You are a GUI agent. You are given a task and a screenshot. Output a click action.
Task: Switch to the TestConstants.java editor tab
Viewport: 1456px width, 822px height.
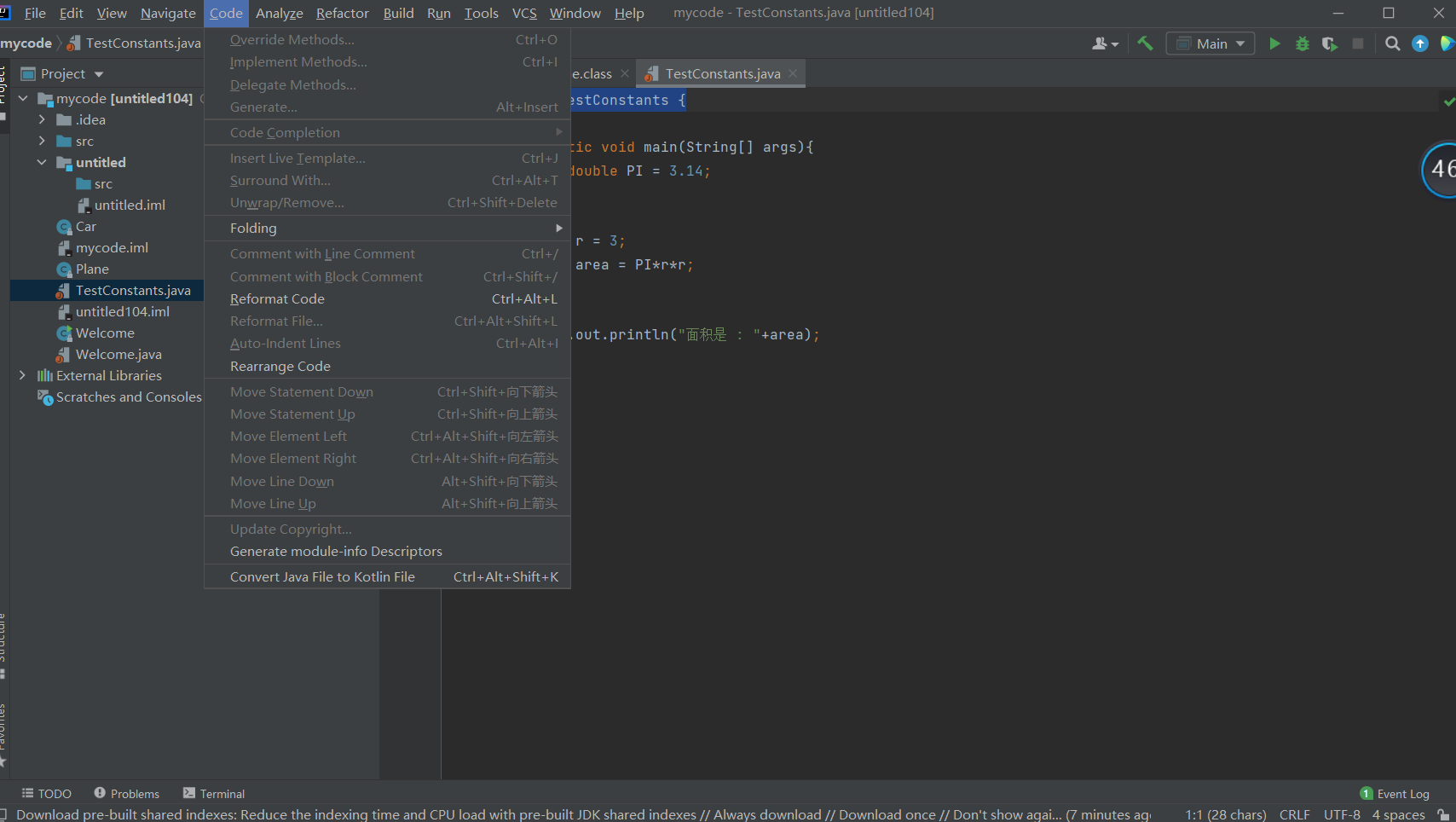722,74
